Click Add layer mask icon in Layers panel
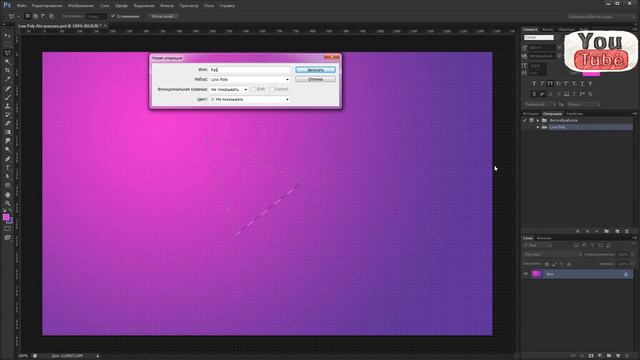Image resolution: width=640 pixels, height=360 pixels. [591, 356]
